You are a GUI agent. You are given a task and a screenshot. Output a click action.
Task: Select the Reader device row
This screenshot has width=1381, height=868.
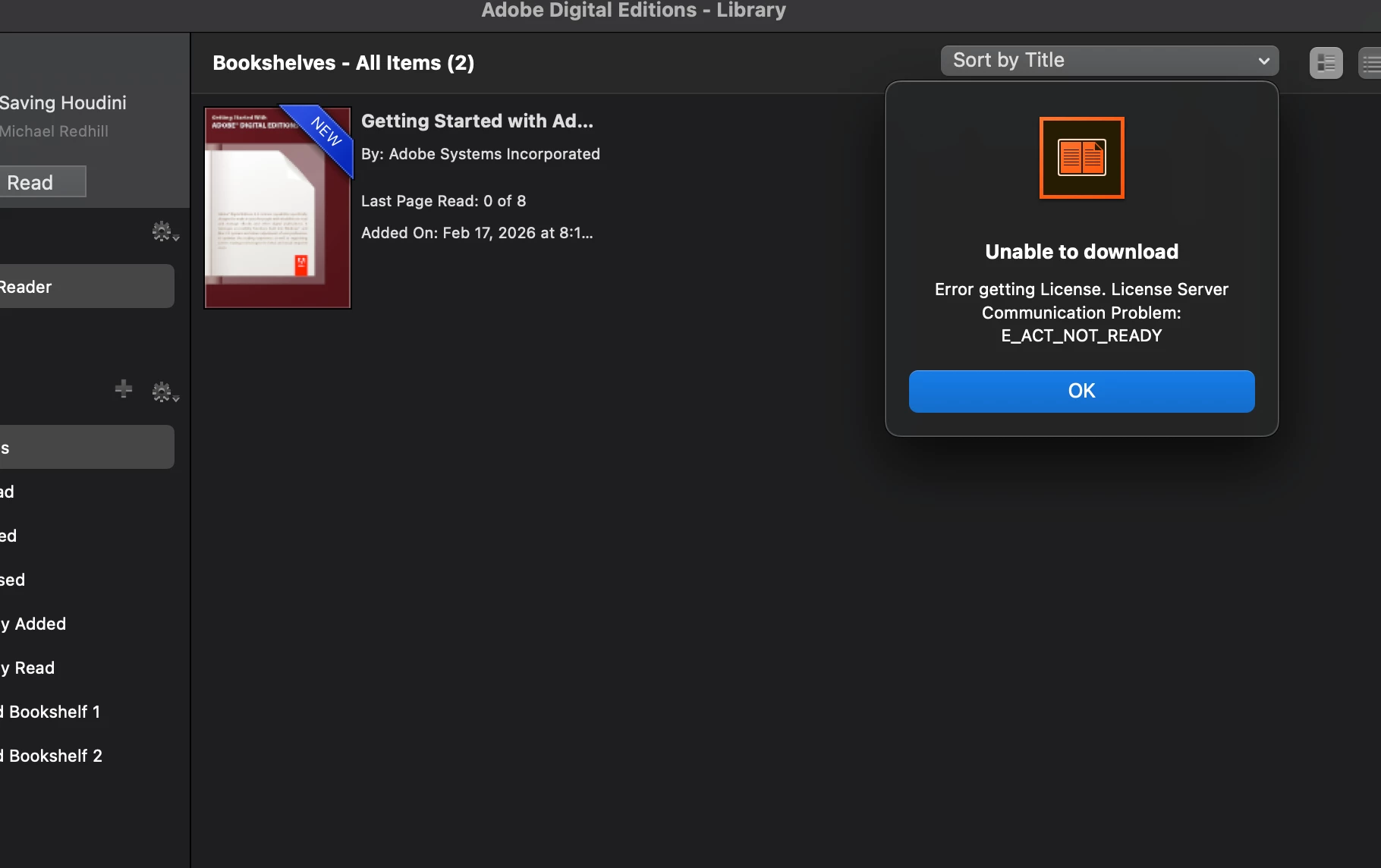tap(86, 286)
